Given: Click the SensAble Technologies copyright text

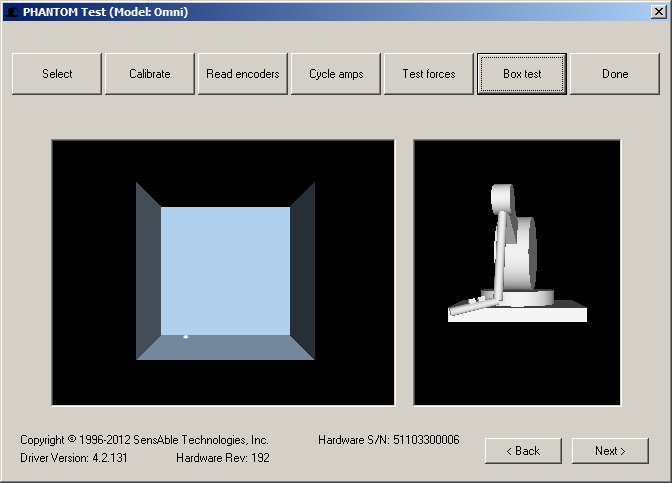Looking at the screenshot, I should 144,440.
